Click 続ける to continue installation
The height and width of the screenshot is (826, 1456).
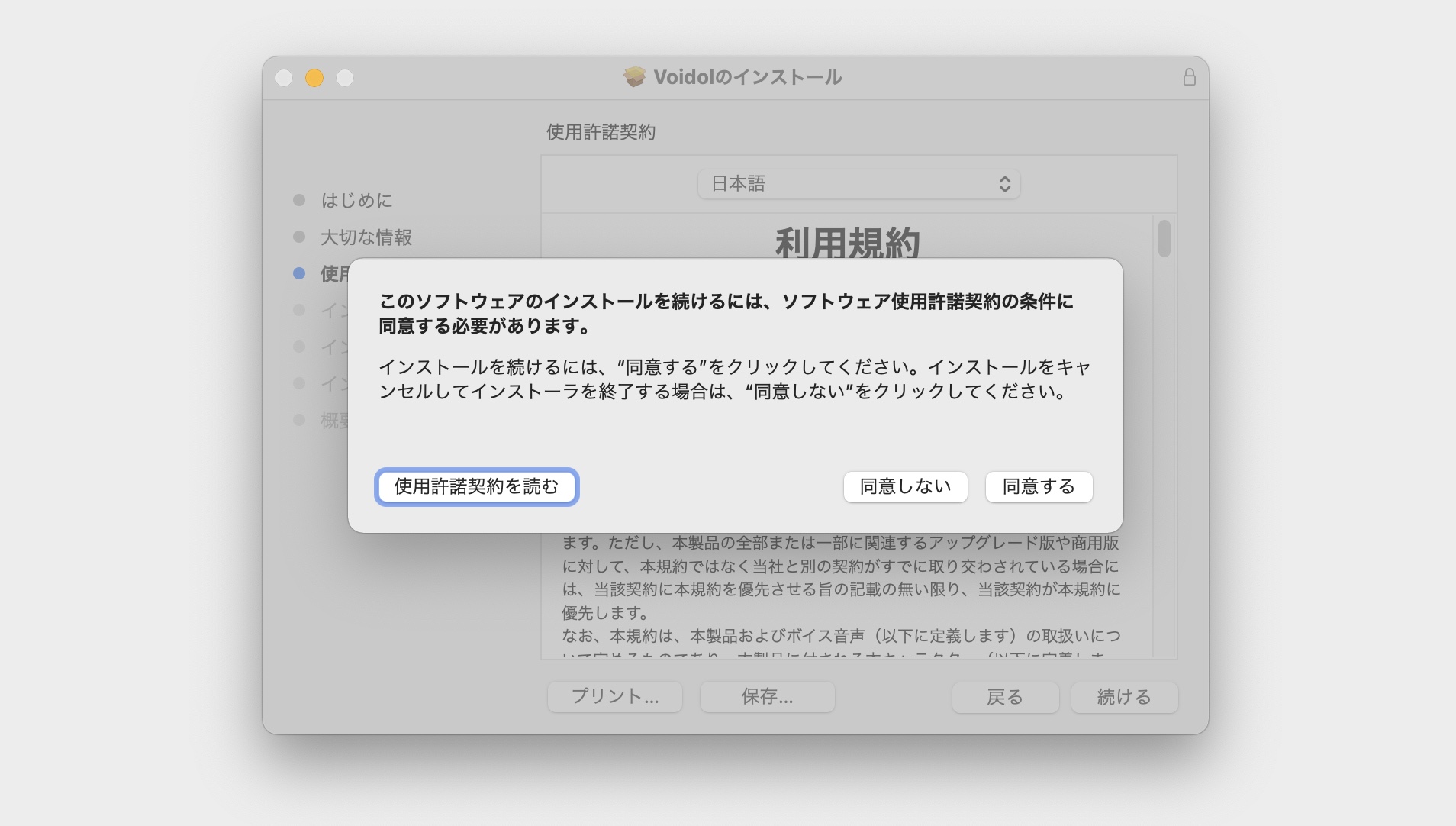1125,697
